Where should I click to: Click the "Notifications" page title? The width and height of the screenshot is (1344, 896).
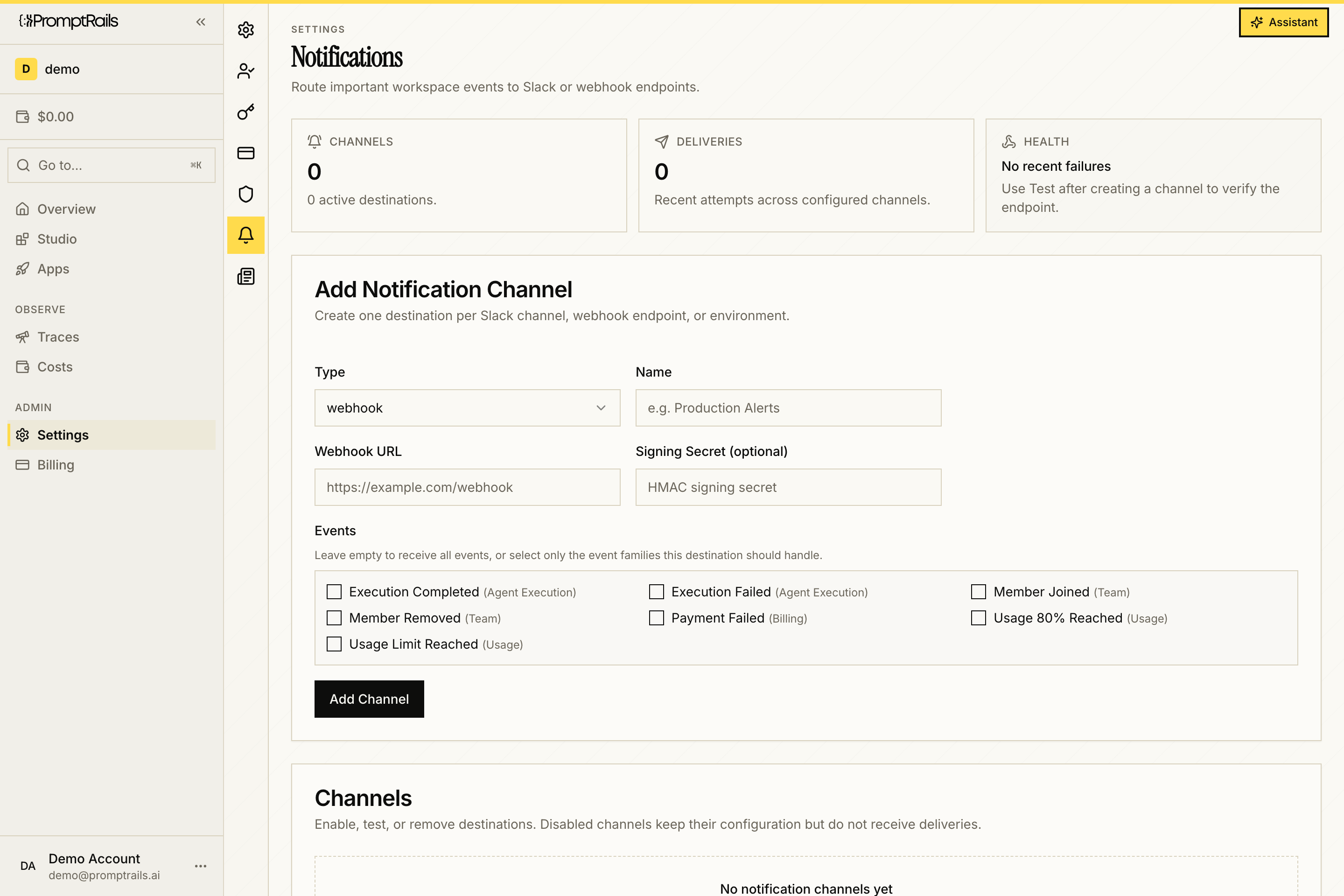[x=347, y=57]
